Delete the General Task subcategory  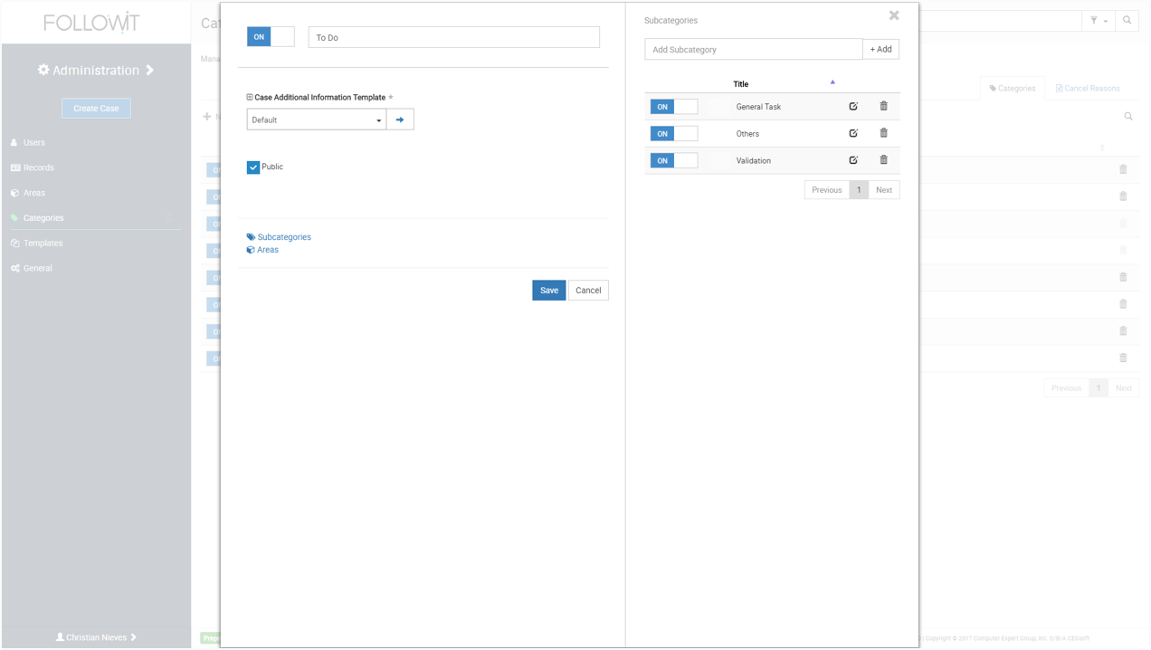pyautogui.click(x=883, y=106)
